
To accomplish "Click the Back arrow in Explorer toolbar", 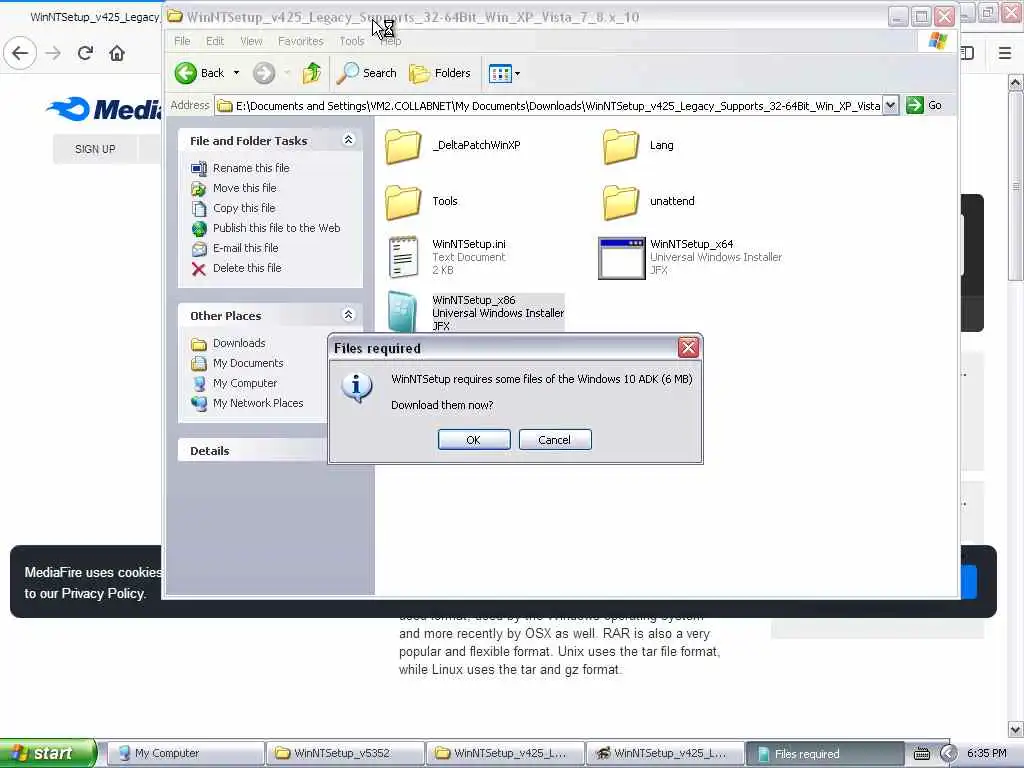I will click(185, 73).
